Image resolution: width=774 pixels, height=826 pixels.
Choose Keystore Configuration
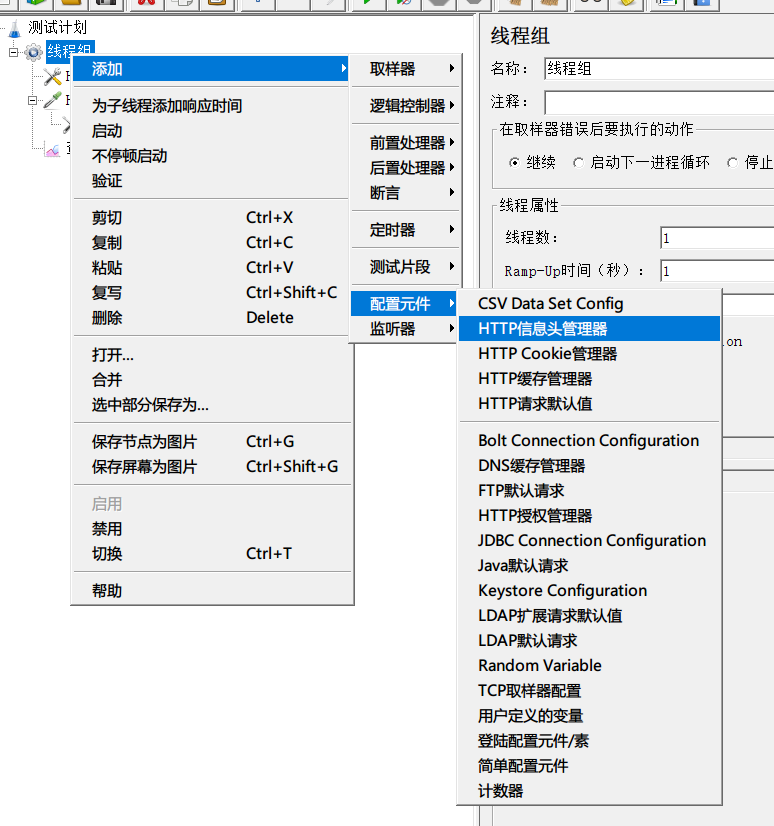pos(589,591)
